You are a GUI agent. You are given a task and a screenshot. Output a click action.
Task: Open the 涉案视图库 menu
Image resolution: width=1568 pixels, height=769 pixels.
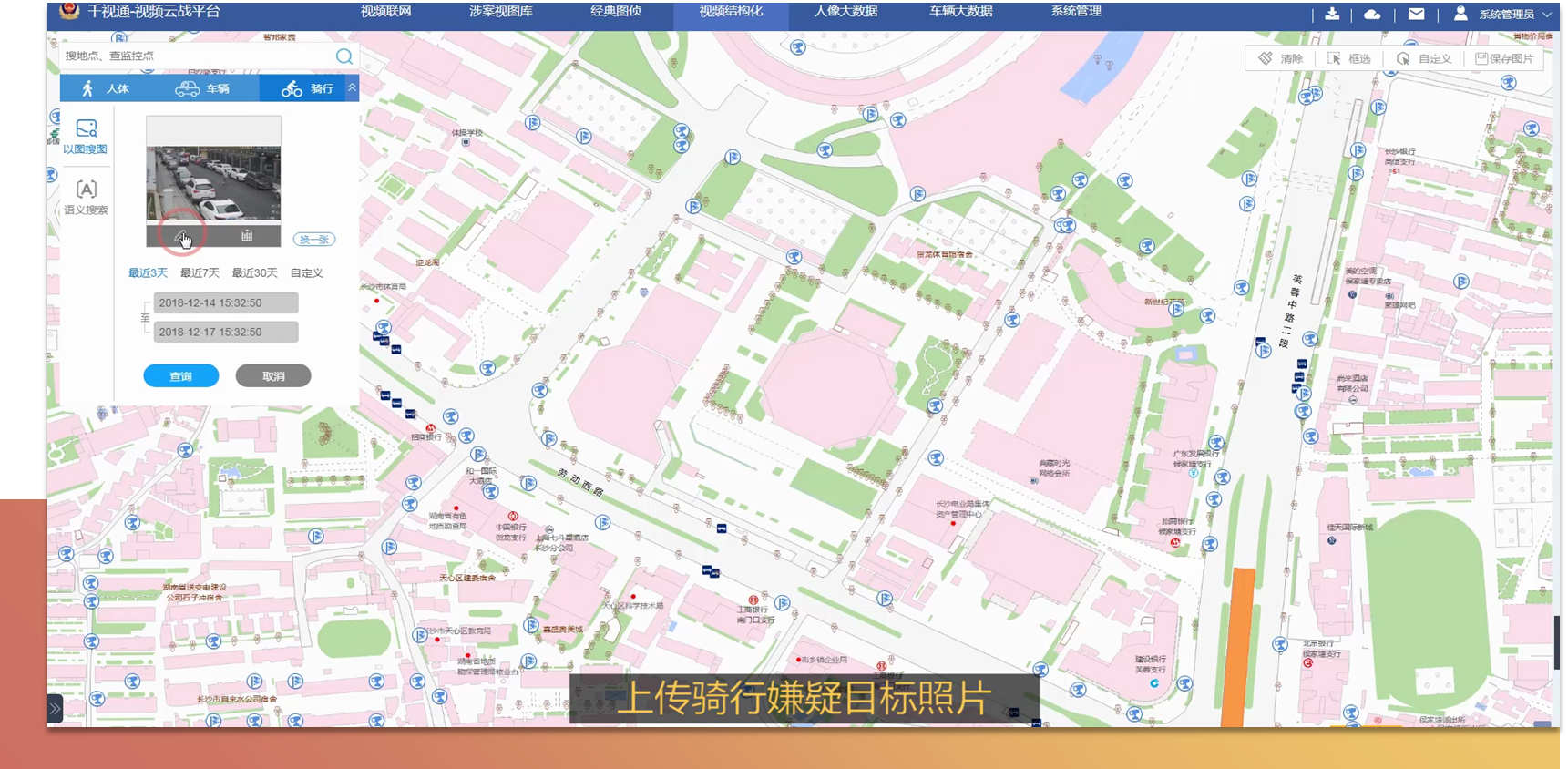(501, 12)
